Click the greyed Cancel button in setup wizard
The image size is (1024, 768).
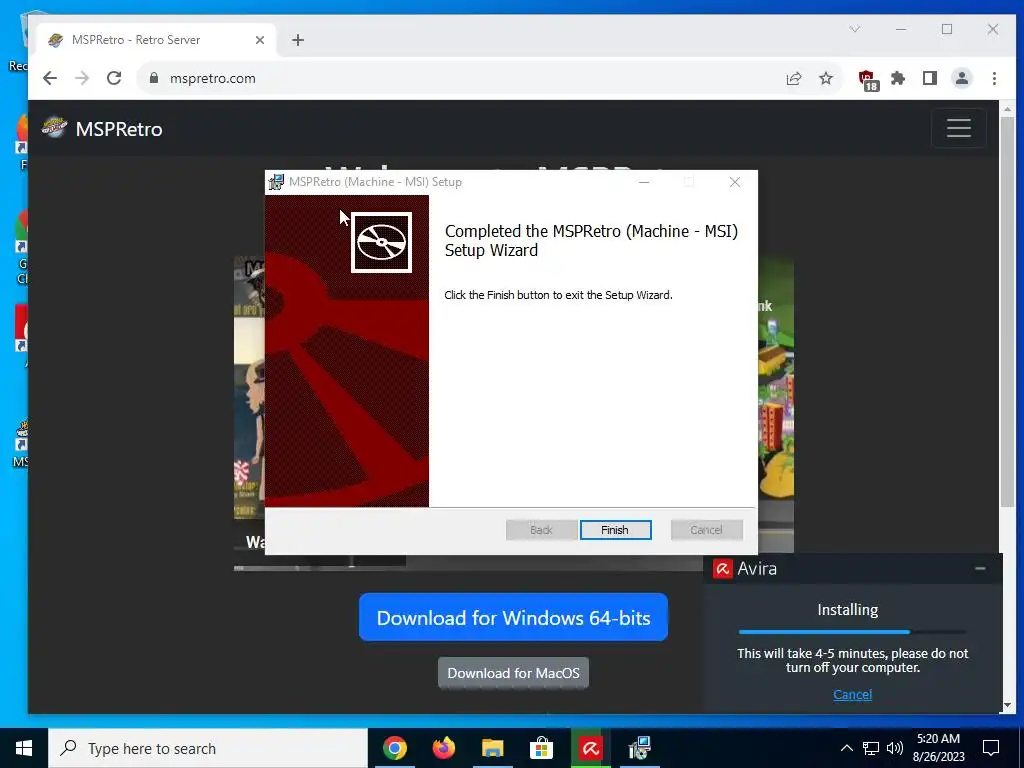pyautogui.click(x=707, y=530)
